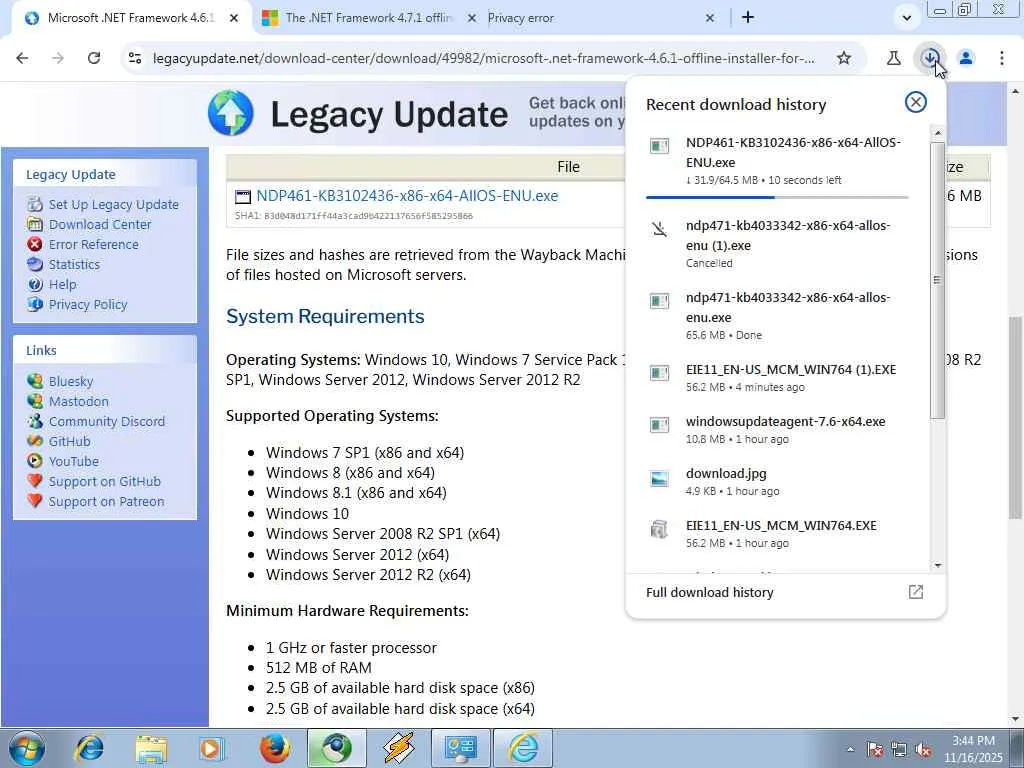
Task: Open the Chrome profile avatar
Action: click(966, 58)
